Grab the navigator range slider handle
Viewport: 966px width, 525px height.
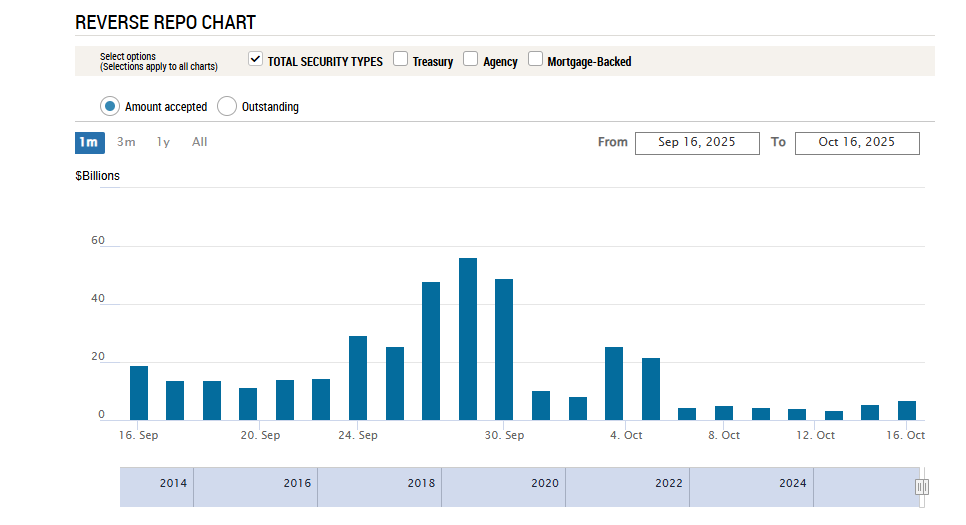(922, 487)
